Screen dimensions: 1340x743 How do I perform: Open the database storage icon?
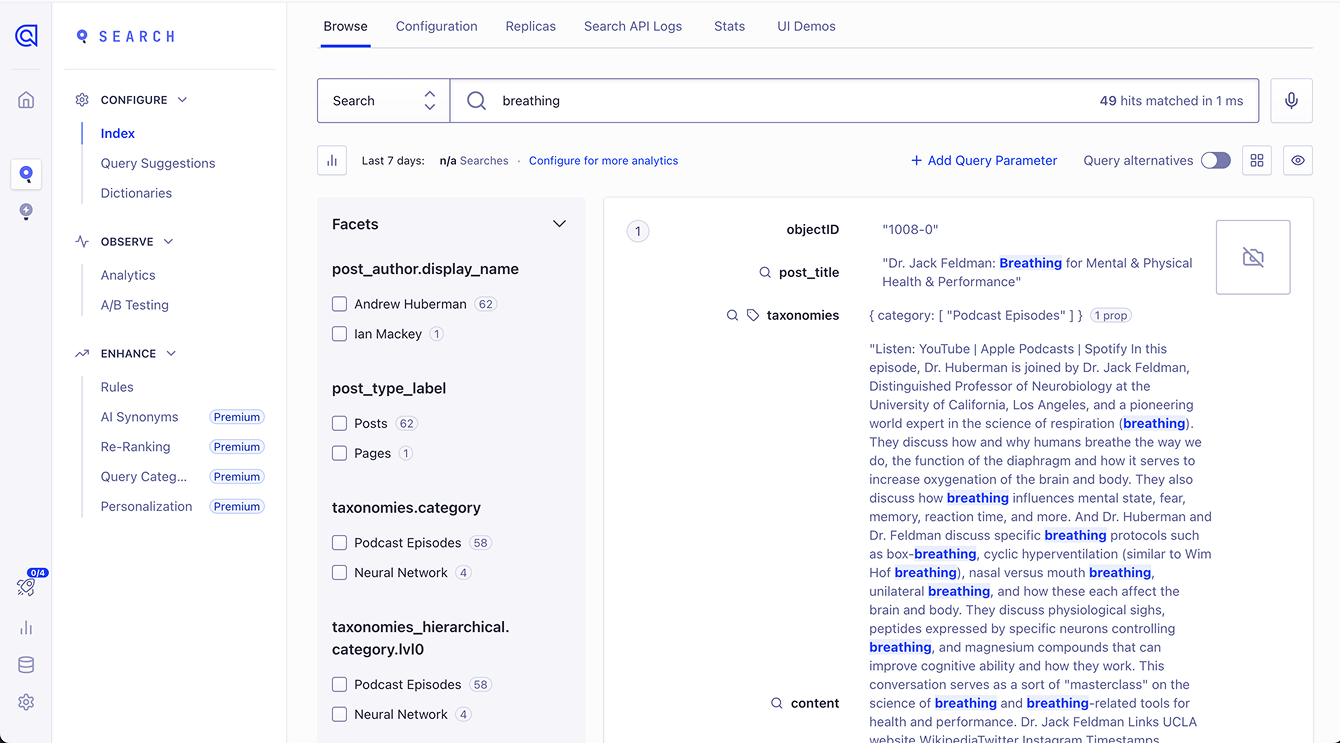(26, 665)
